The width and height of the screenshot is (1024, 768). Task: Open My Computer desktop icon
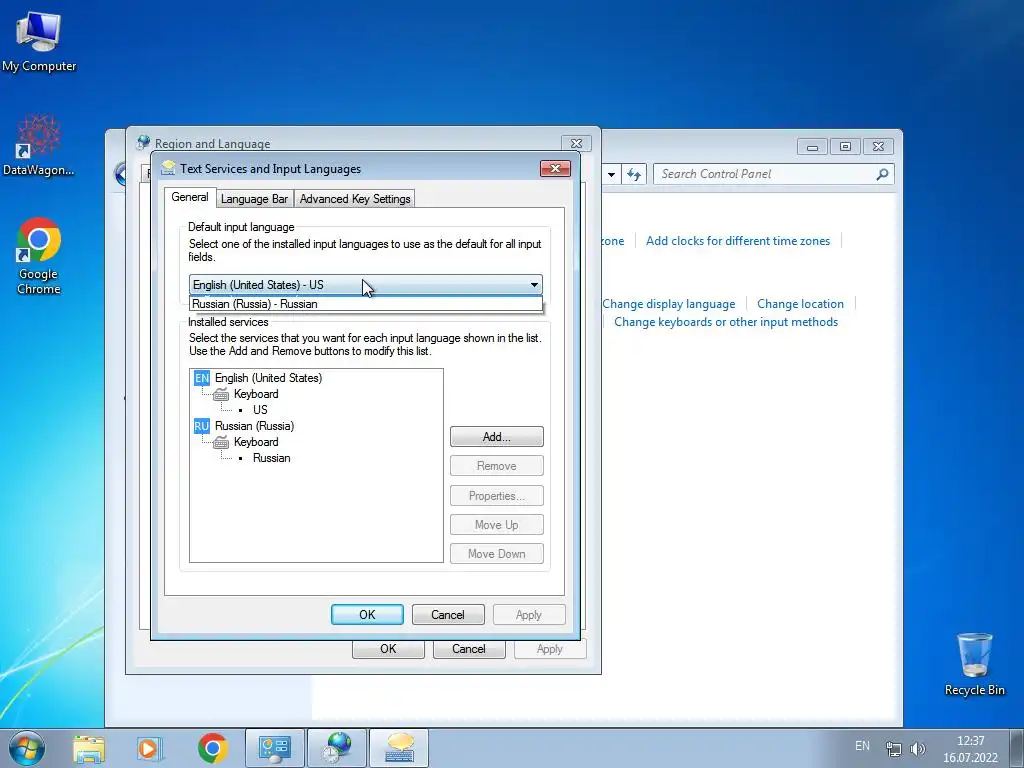tap(39, 40)
